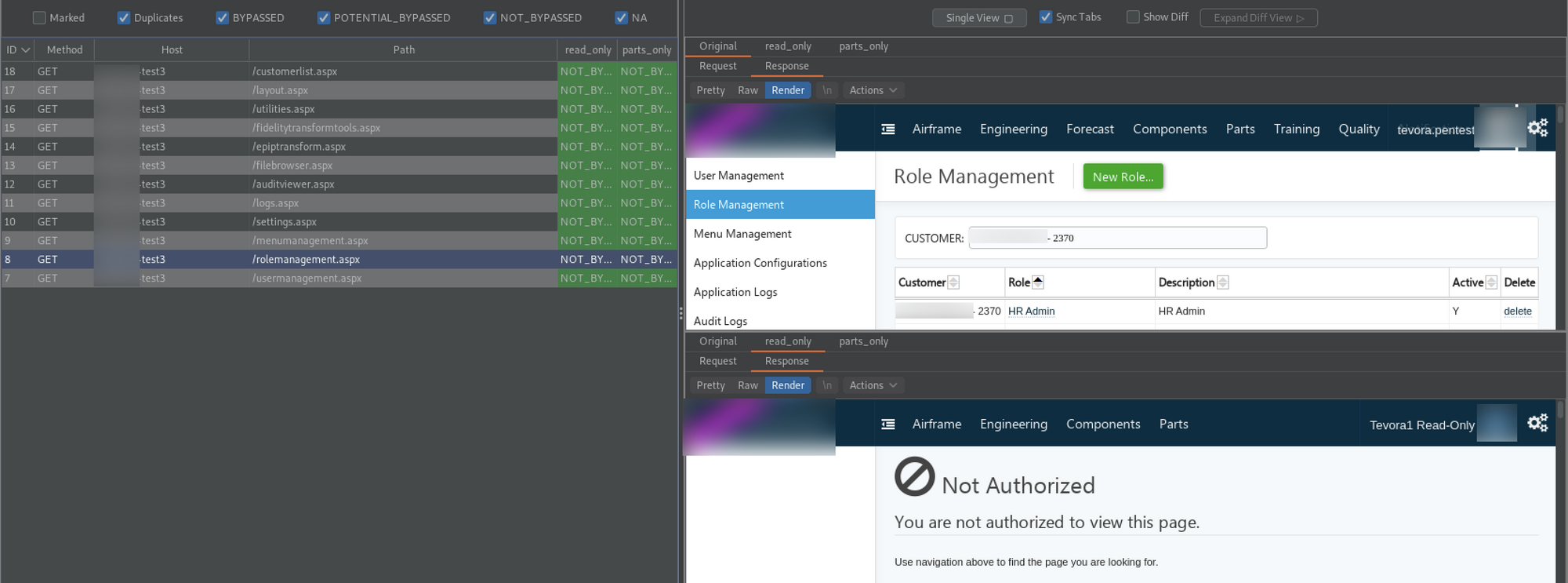Click the hamburger menu icon beside Airframe in upper render

(887, 129)
